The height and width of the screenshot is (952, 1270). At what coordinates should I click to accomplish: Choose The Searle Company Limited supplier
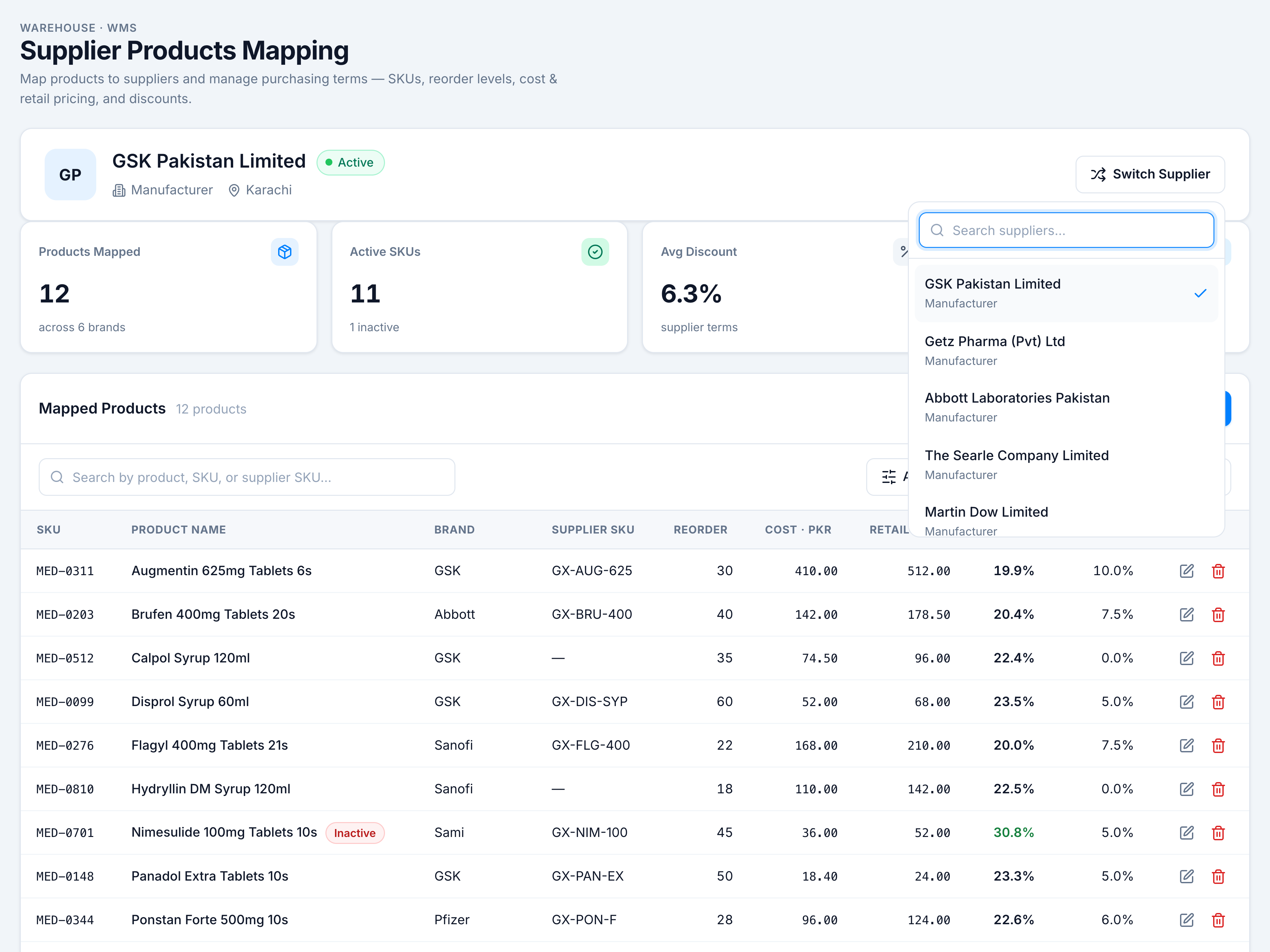pos(1066,465)
